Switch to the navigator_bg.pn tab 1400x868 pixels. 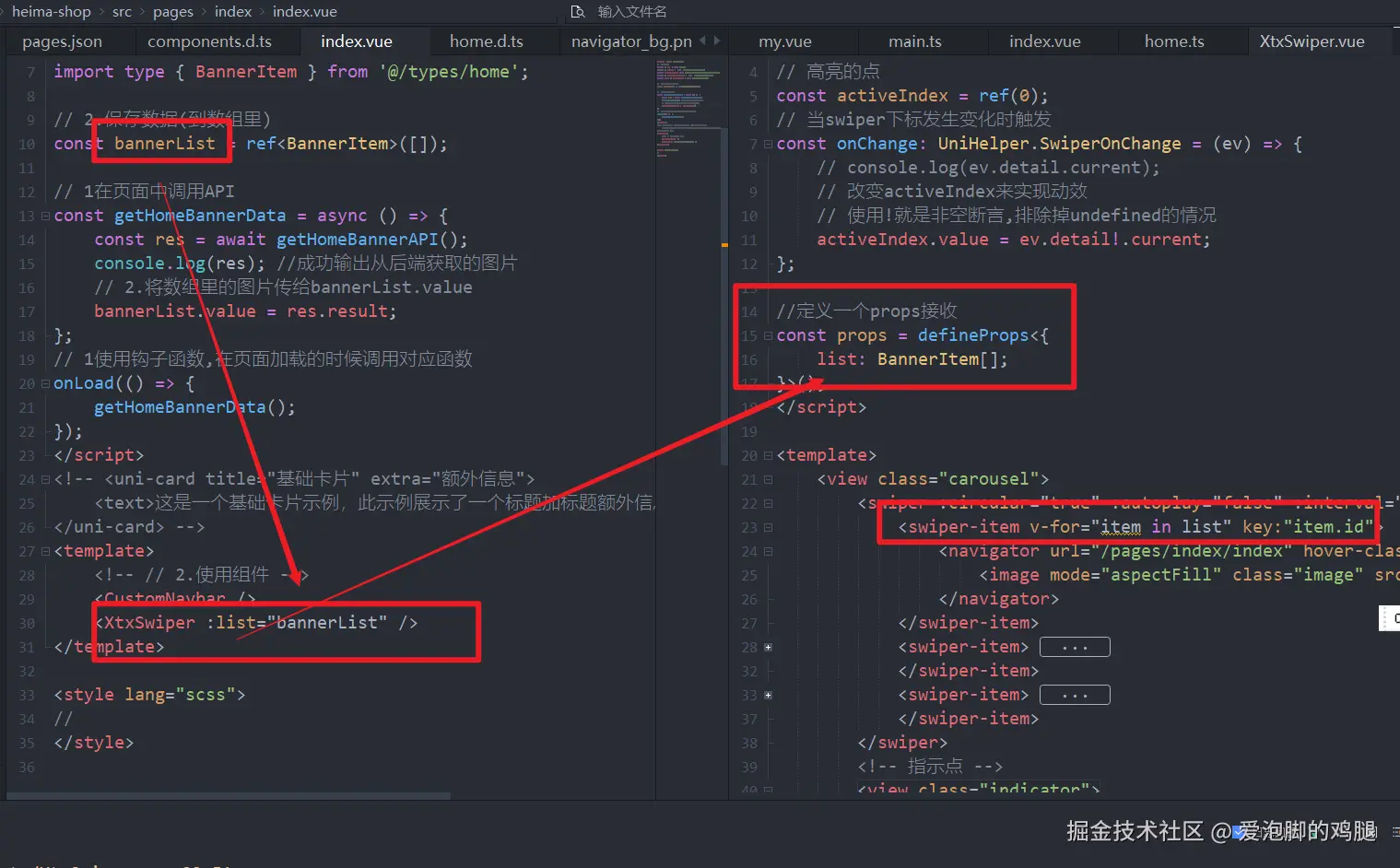pos(631,41)
